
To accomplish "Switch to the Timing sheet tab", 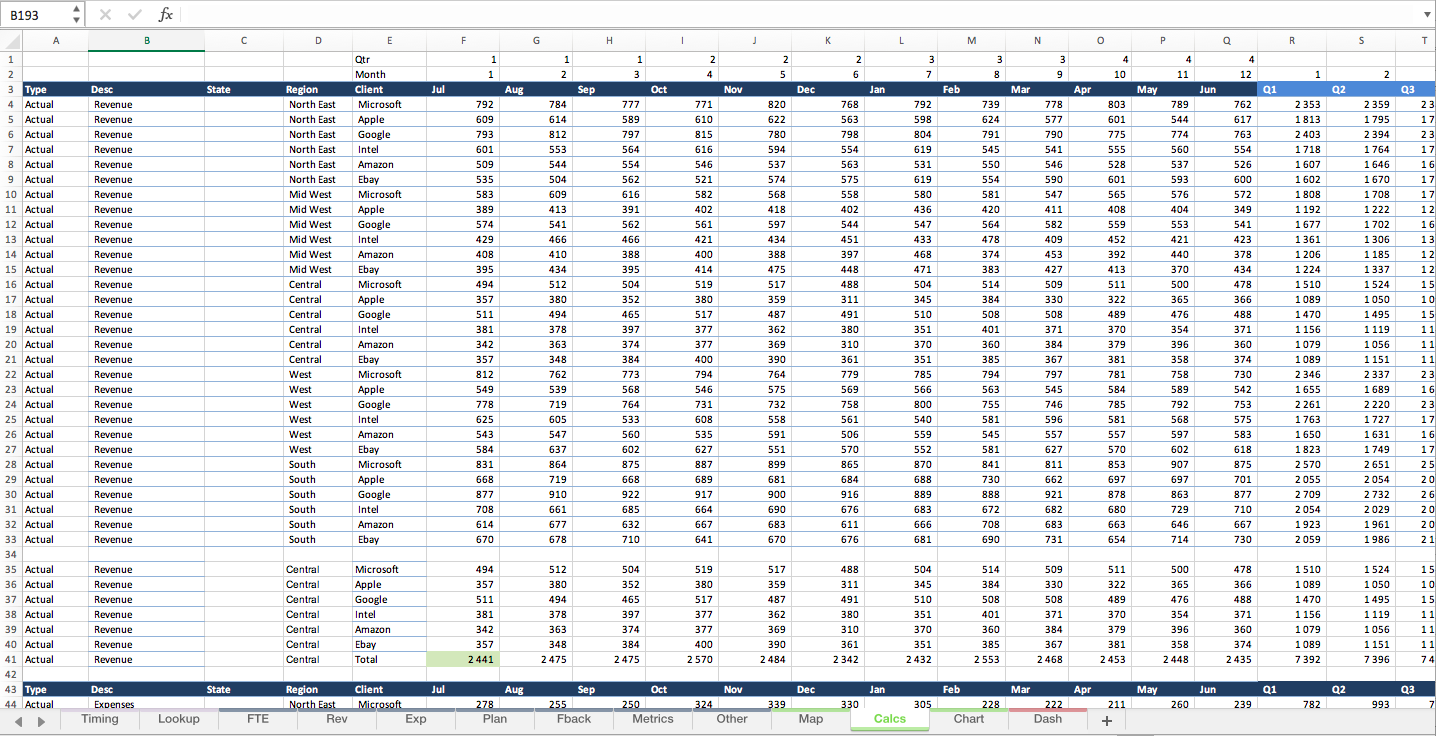I will point(100,719).
